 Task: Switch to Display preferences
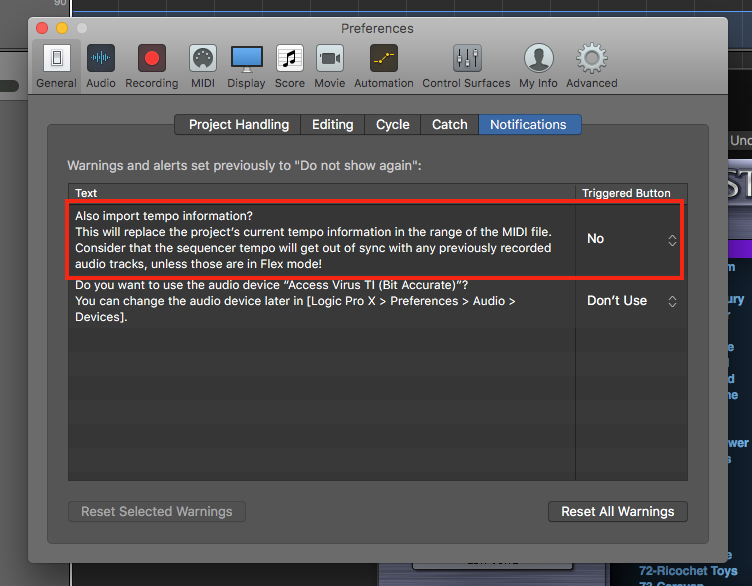coord(246,66)
